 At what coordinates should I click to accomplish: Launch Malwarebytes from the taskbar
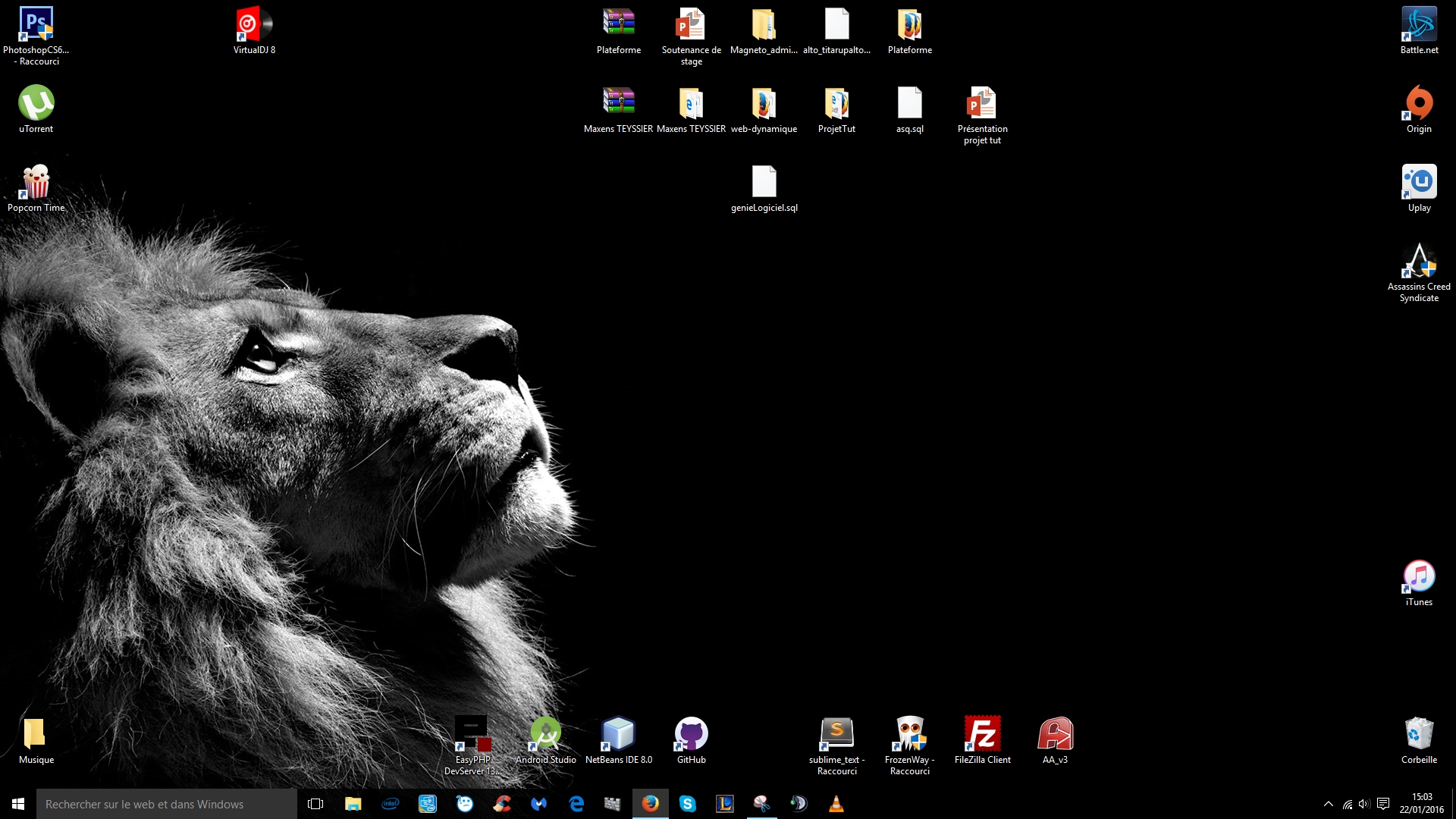[538, 804]
